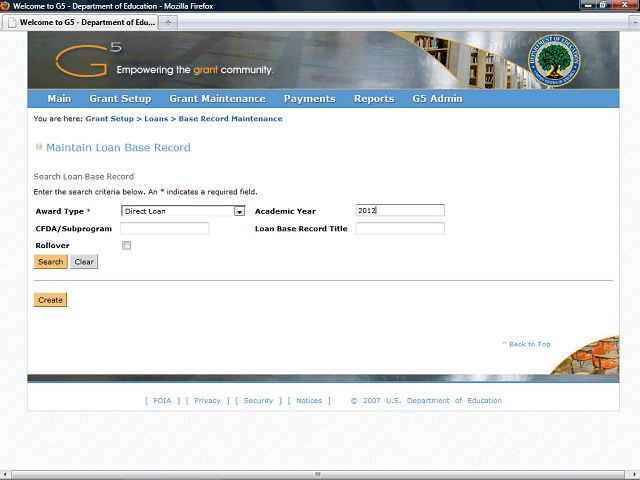Click the icon beside Maintain Loan Base Record

tap(39, 147)
